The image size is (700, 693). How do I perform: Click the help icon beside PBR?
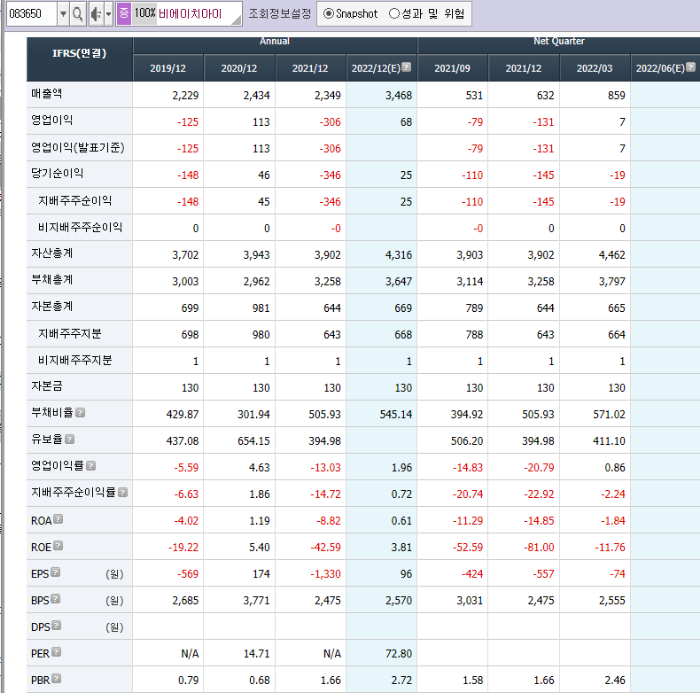pyautogui.click(x=56, y=678)
